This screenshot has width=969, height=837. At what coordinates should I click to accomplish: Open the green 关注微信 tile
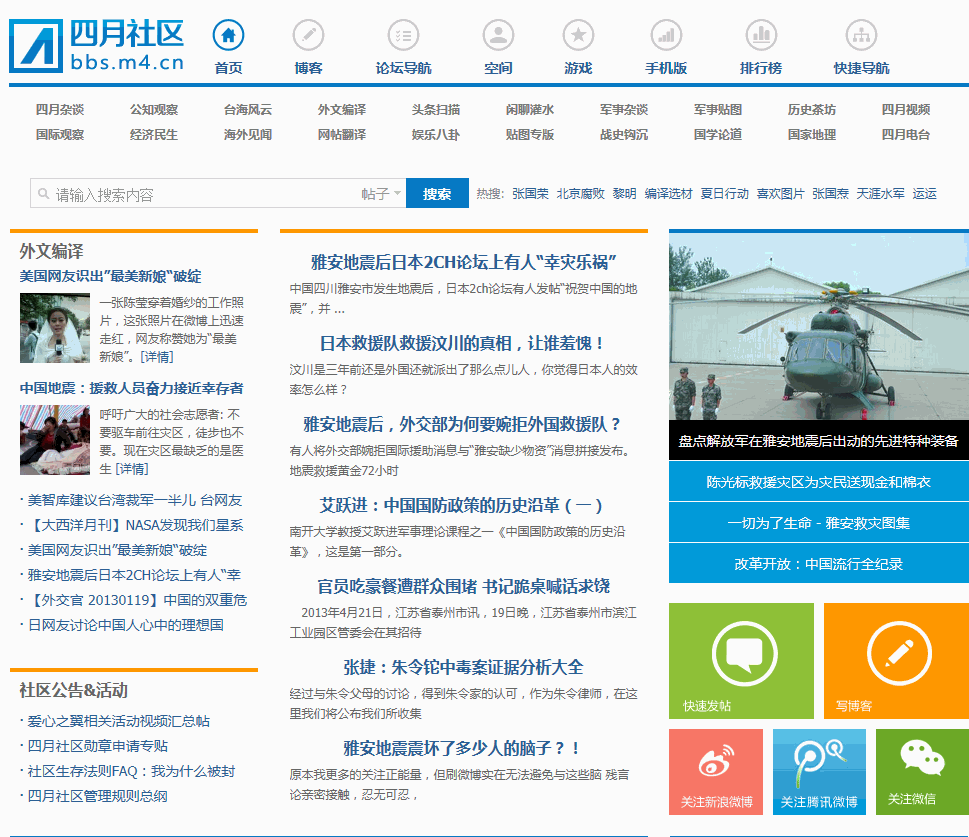(921, 772)
